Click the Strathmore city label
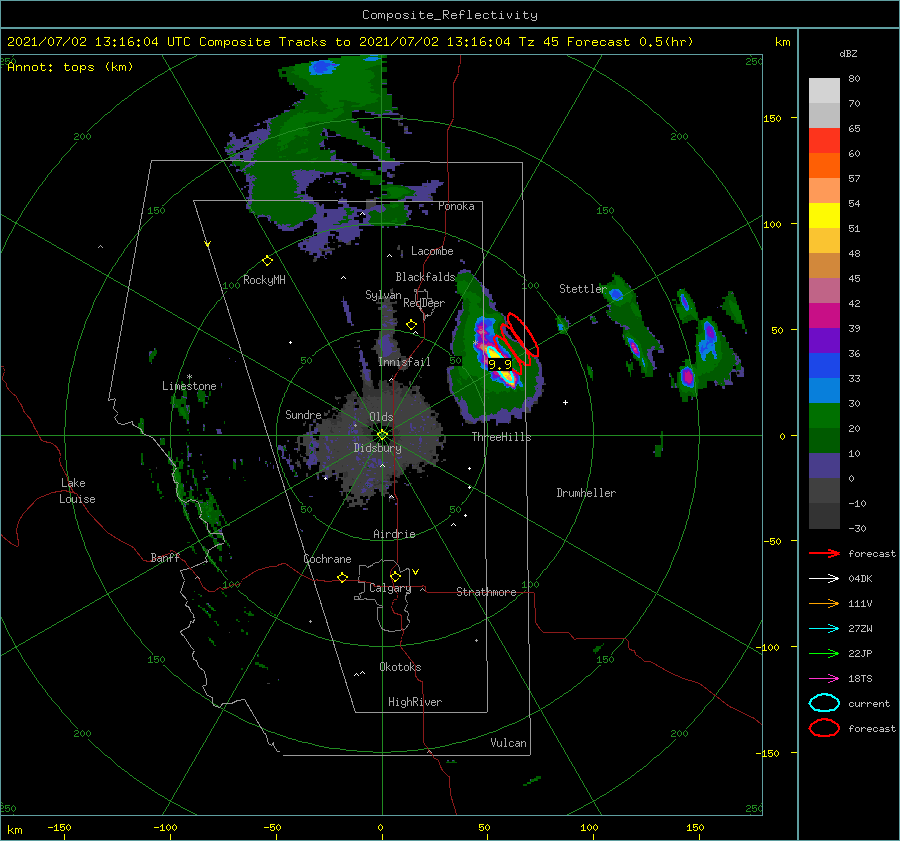 pos(486,592)
